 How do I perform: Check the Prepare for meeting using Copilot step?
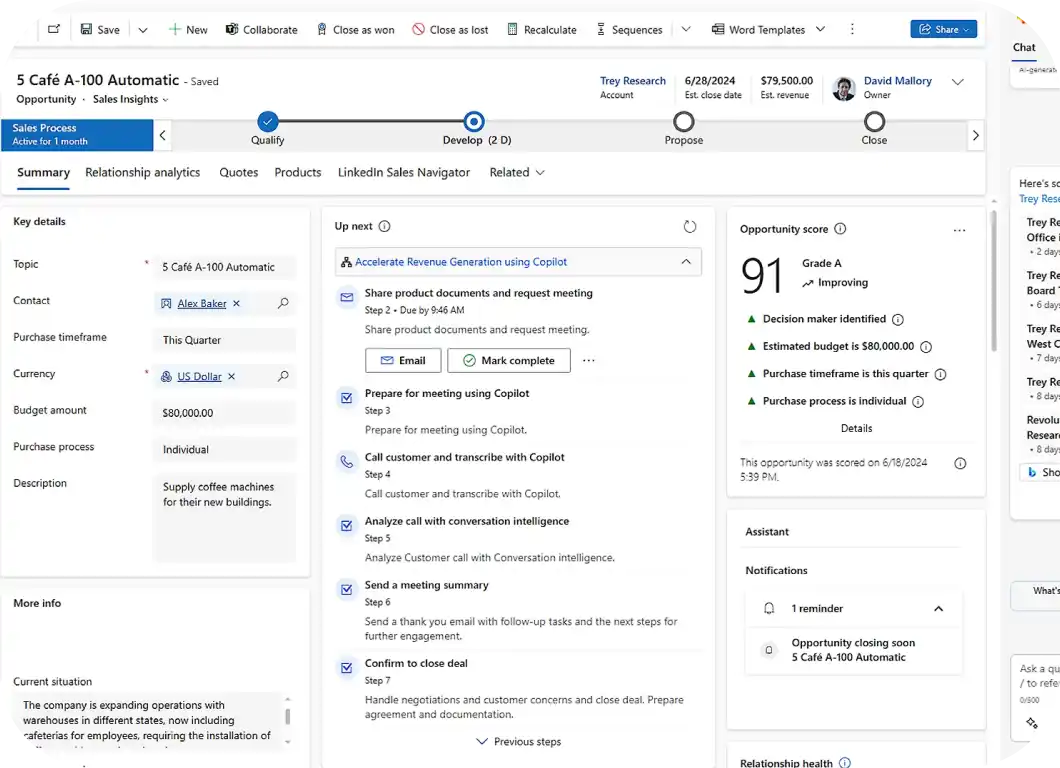347,398
